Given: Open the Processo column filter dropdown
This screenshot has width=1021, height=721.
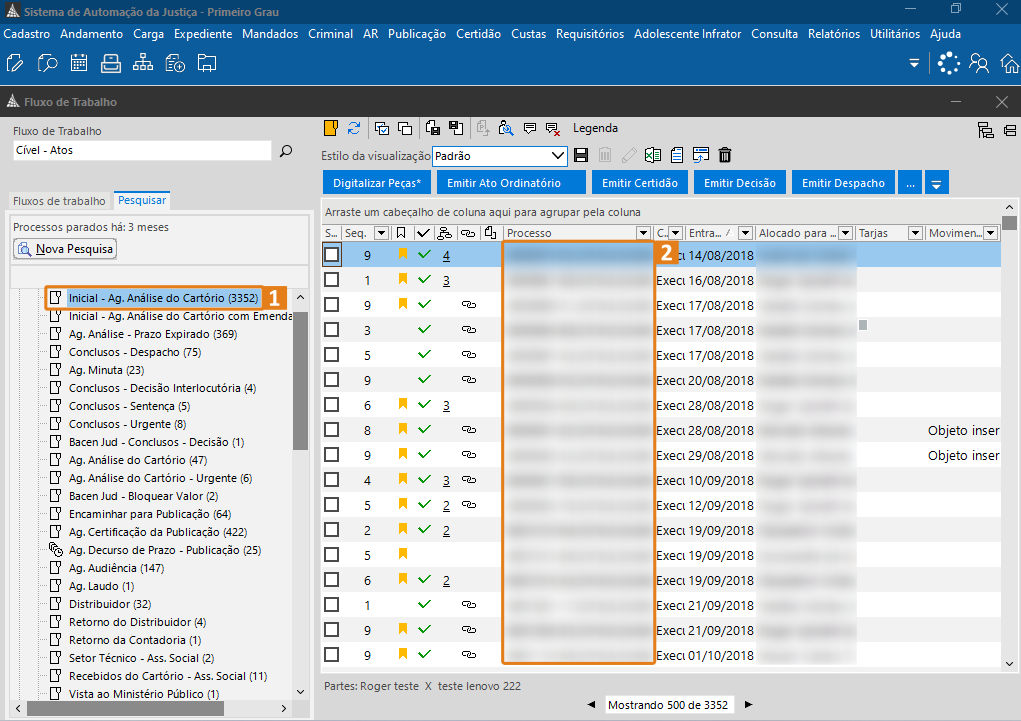Looking at the screenshot, I should click(x=643, y=233).
